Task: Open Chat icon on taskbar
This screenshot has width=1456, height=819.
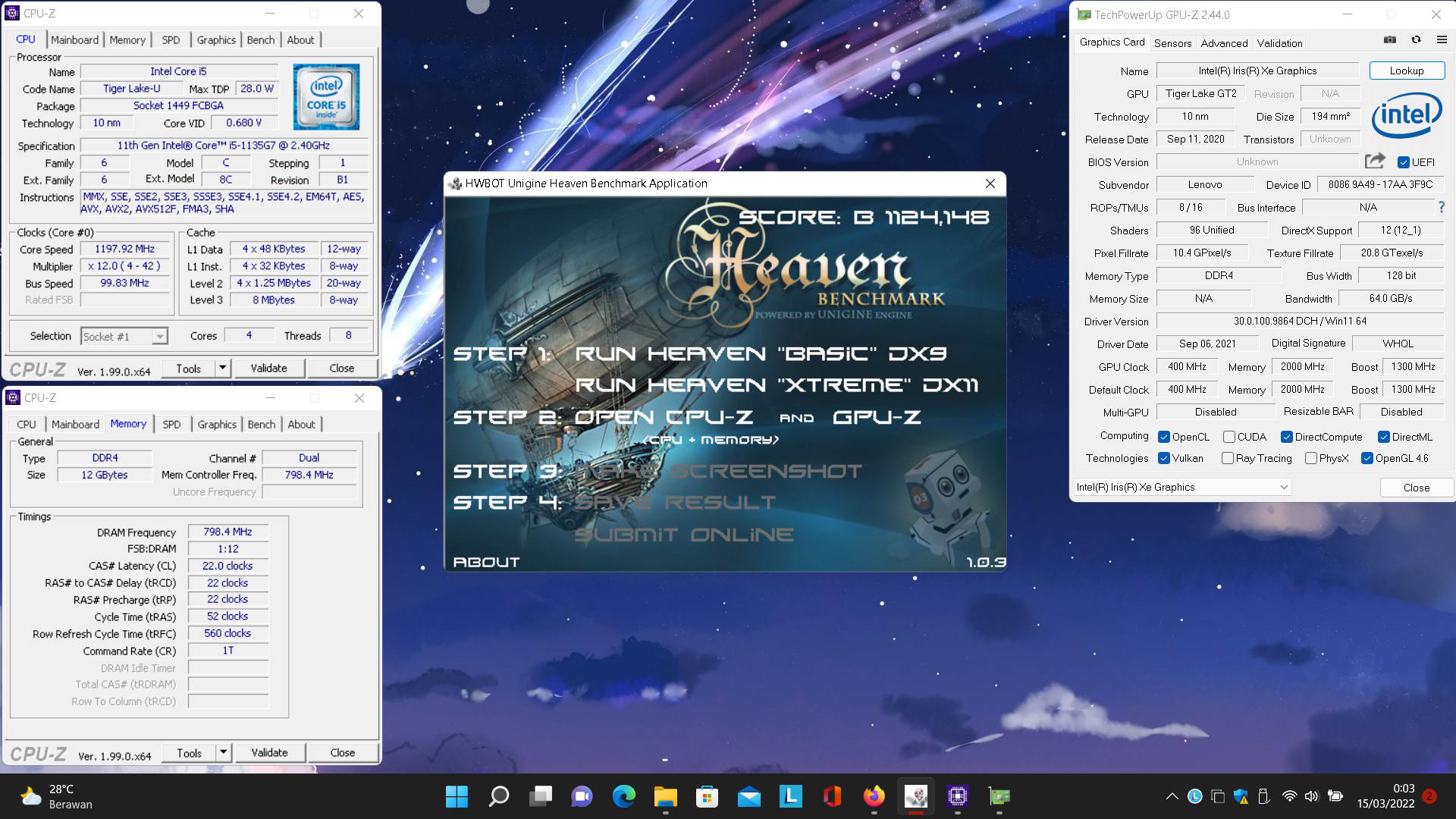Action: coord(582,796)
